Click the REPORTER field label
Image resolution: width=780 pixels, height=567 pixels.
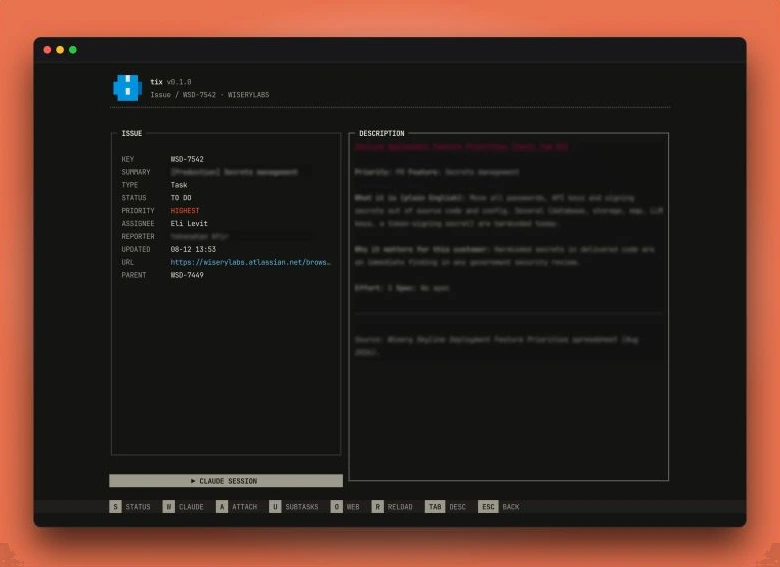[x=138, y=236]
